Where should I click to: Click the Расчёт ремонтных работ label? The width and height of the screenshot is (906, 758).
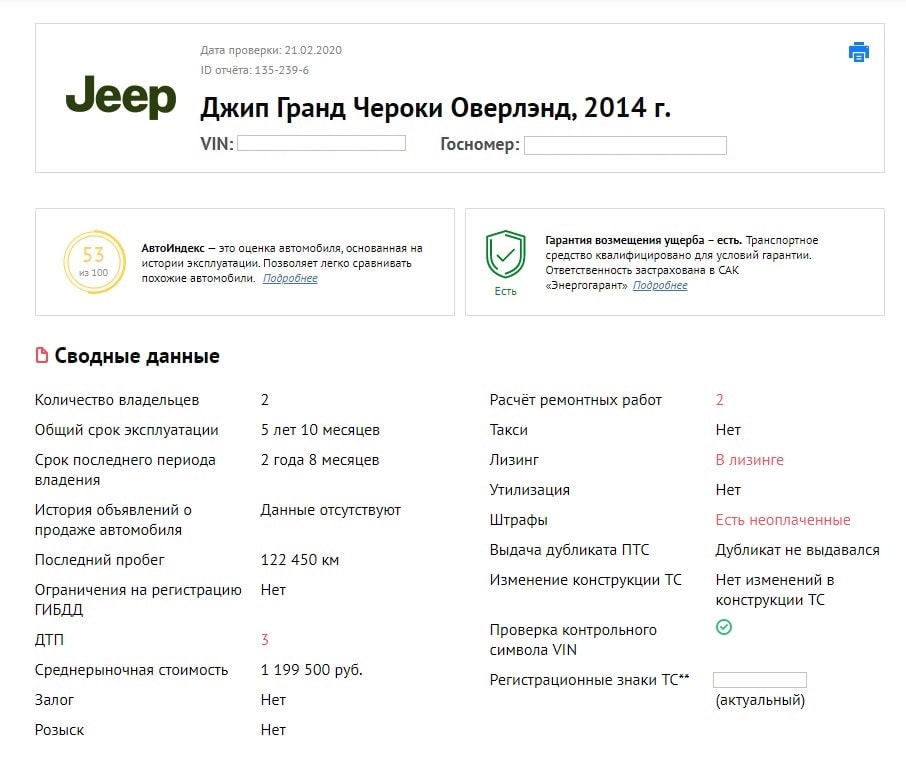575,400
